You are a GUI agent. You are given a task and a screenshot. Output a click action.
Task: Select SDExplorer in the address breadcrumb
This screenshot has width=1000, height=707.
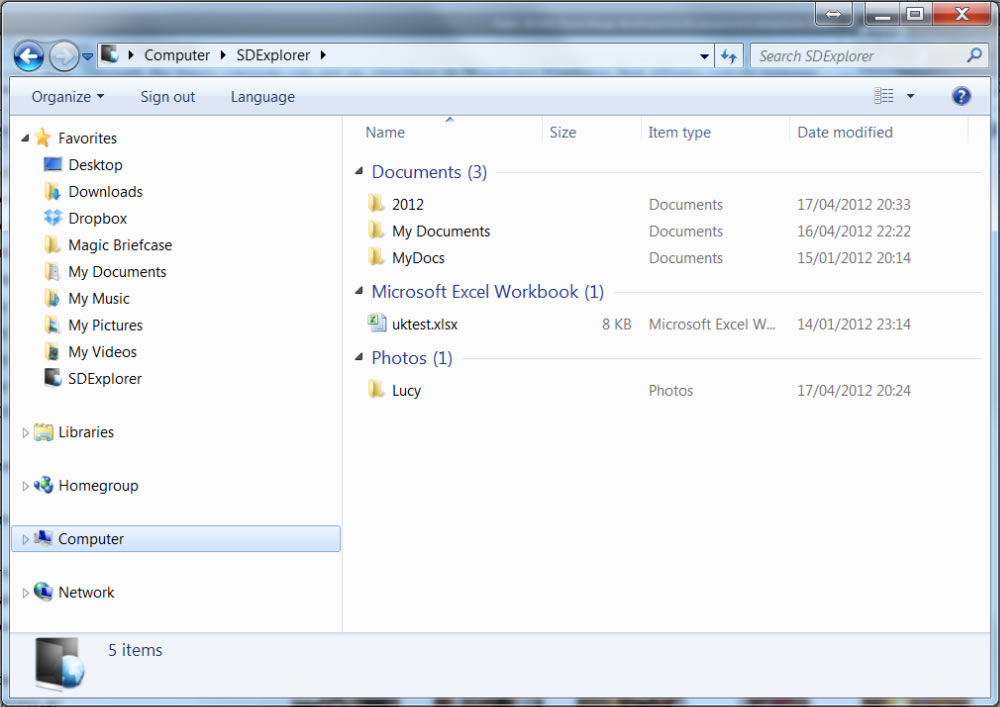coord(273,55)
